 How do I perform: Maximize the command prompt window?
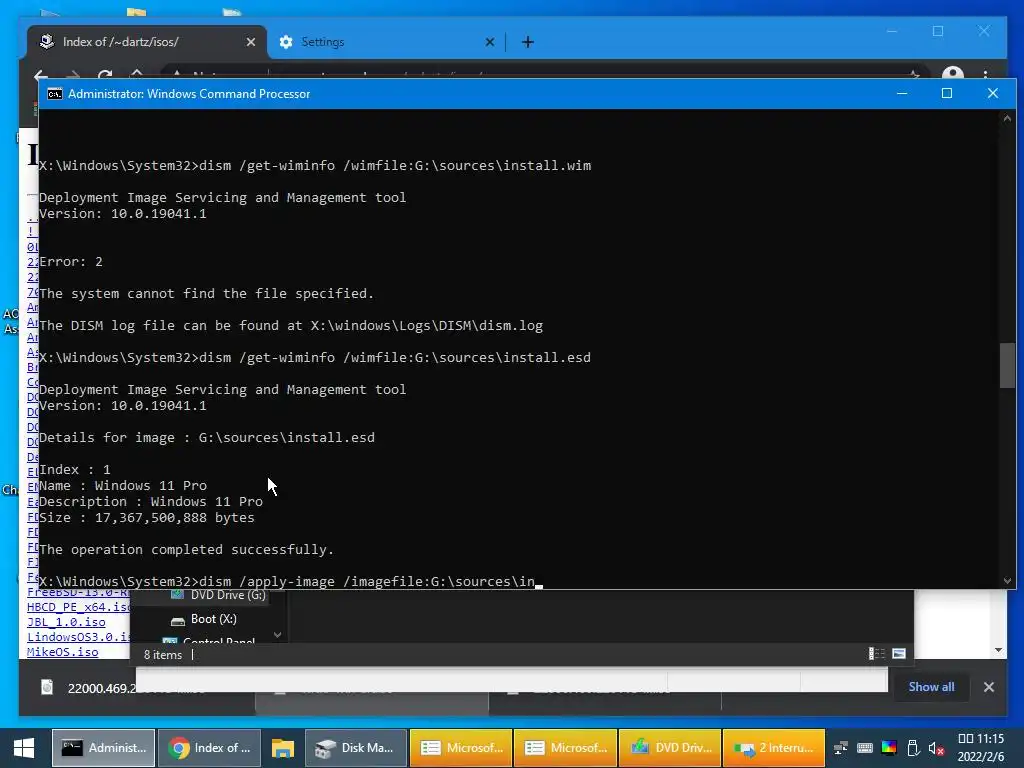click(x=946, y=93)
